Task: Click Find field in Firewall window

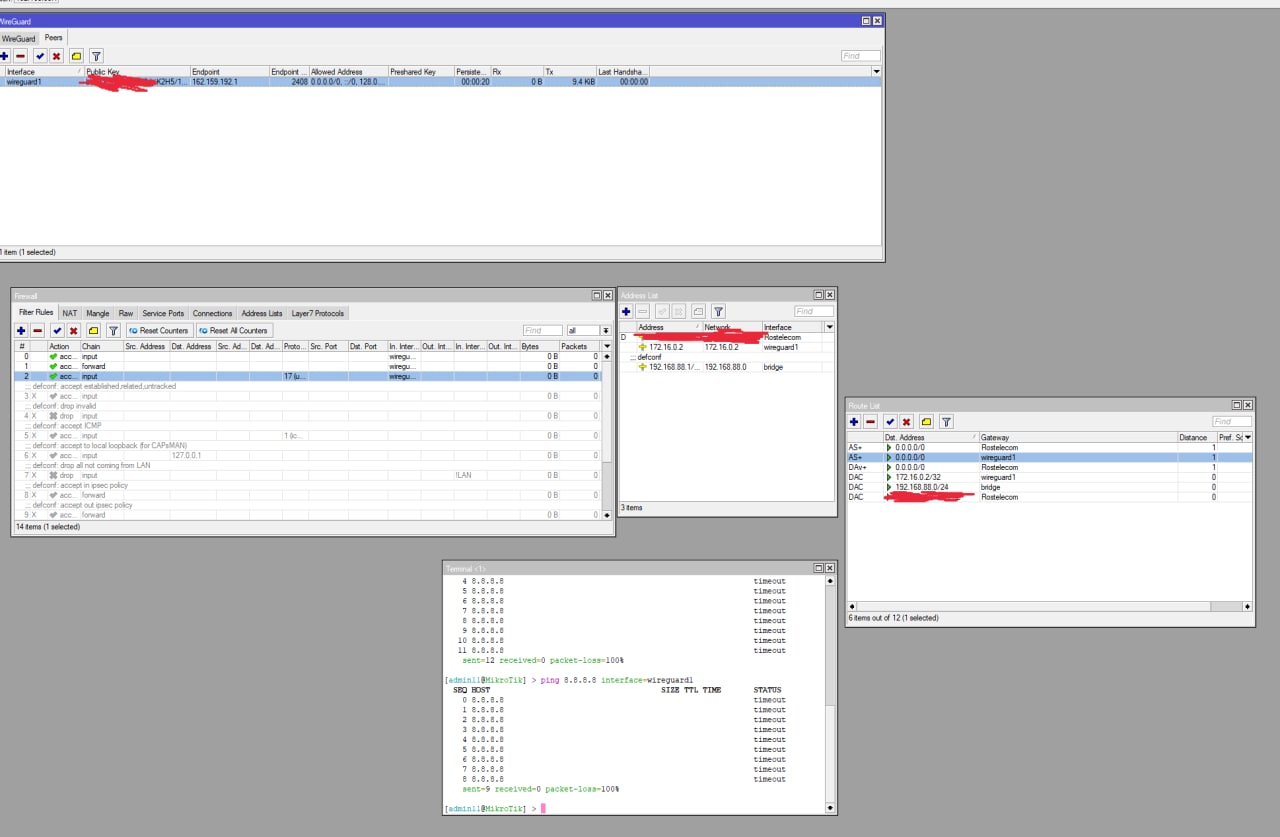Action: pos(543,330)
